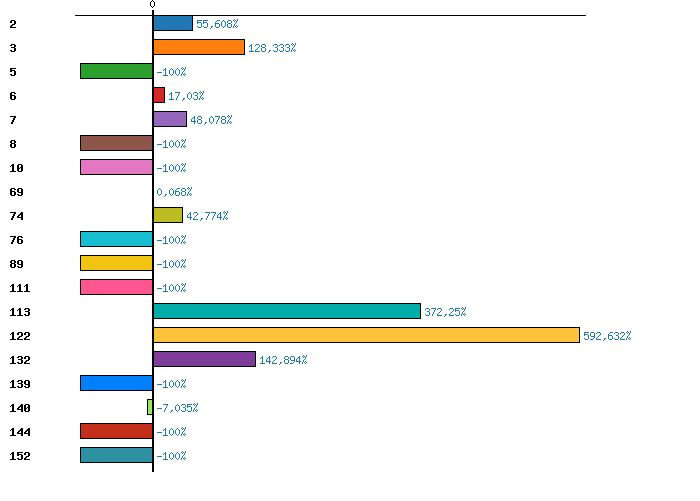Select the yellow bar for row 89
The image size is (700, 501).
point(116,263)
